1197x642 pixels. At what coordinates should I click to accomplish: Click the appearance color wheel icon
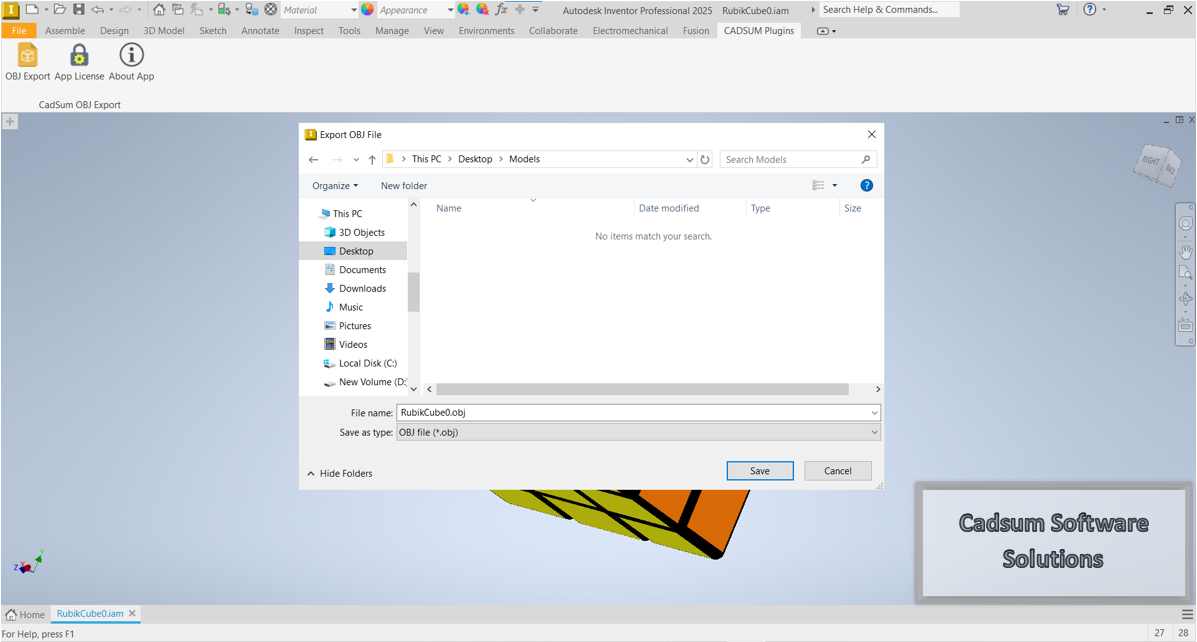367,10
